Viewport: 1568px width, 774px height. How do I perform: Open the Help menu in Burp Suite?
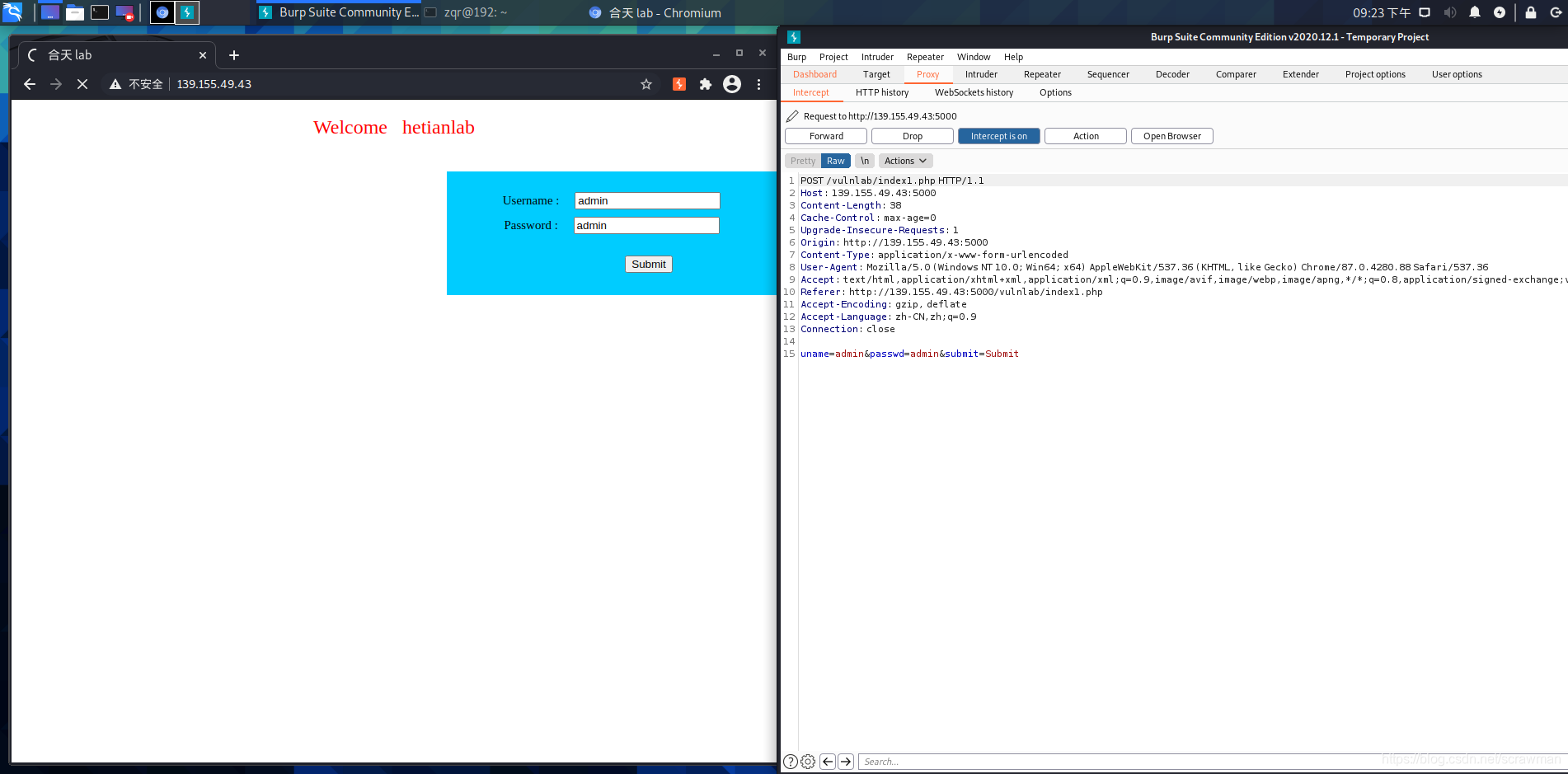1013,57
